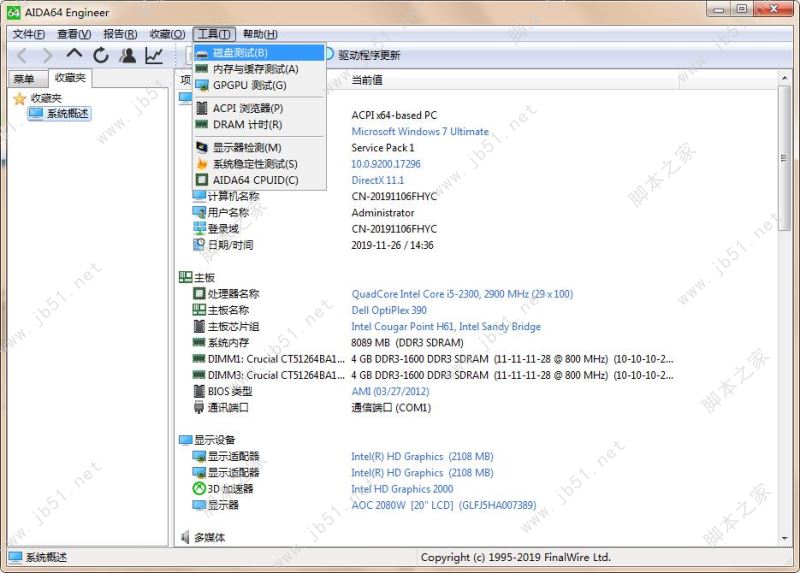
Task: Click the 日期/时间 clock icon
Action: pos(199,245)
